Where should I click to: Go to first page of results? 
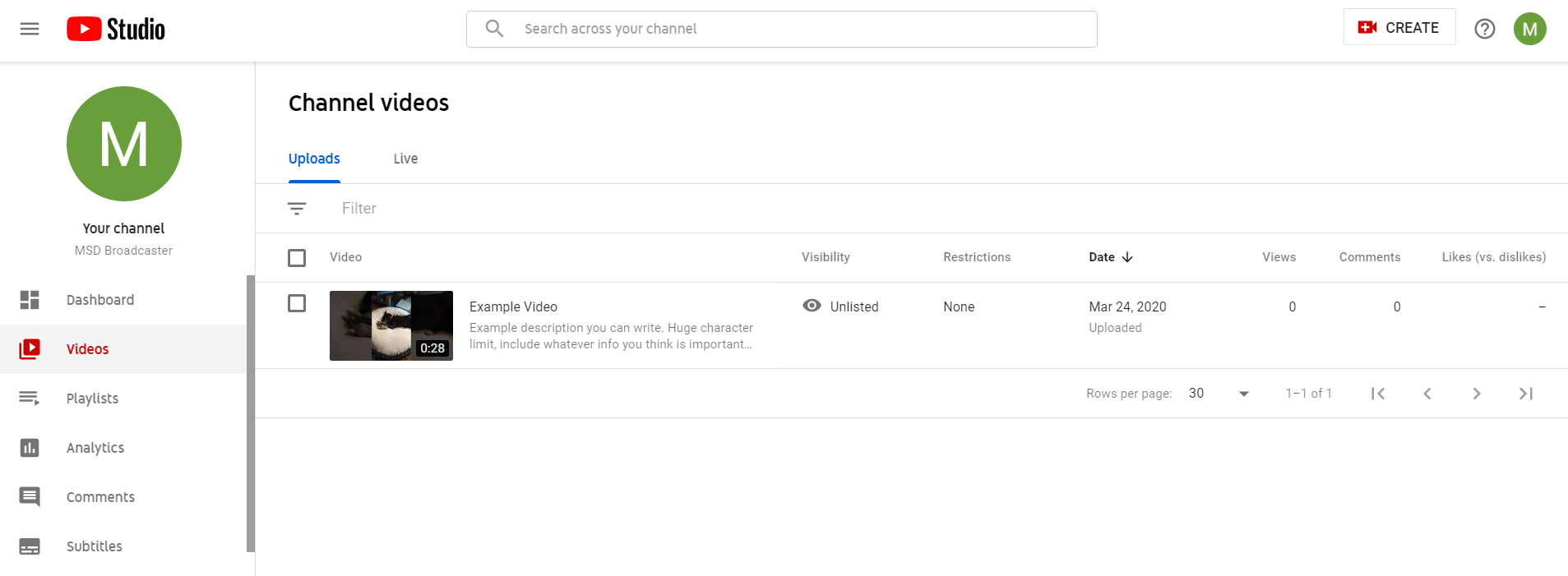1378,394
